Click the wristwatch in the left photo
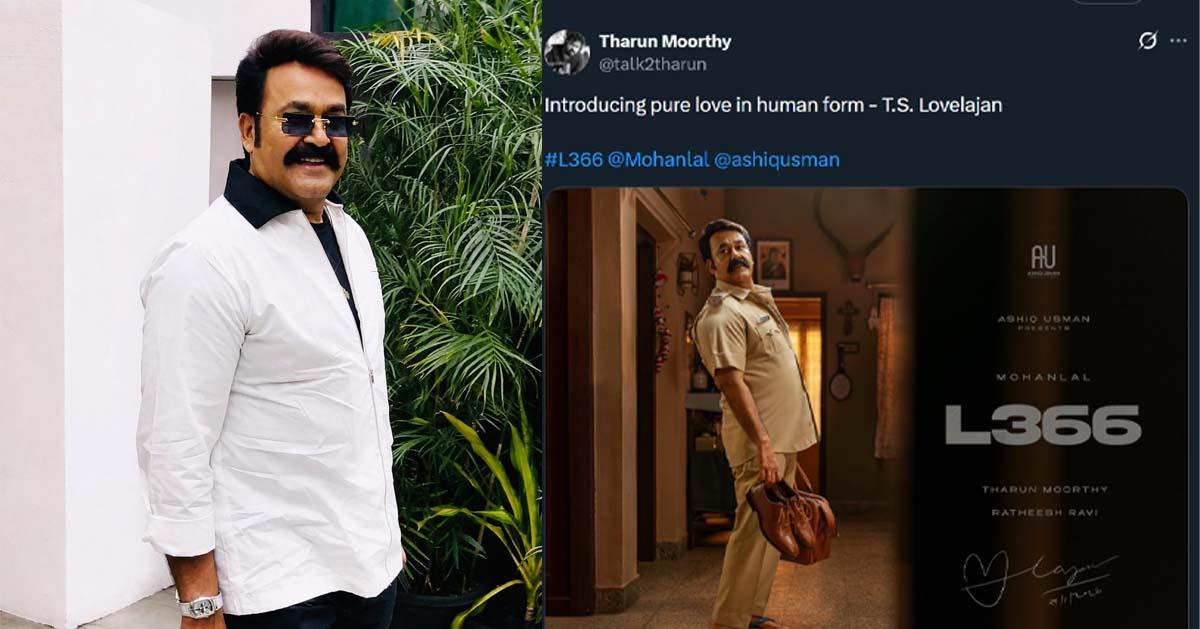This screenshot has width=1200, height=629. 197,603
